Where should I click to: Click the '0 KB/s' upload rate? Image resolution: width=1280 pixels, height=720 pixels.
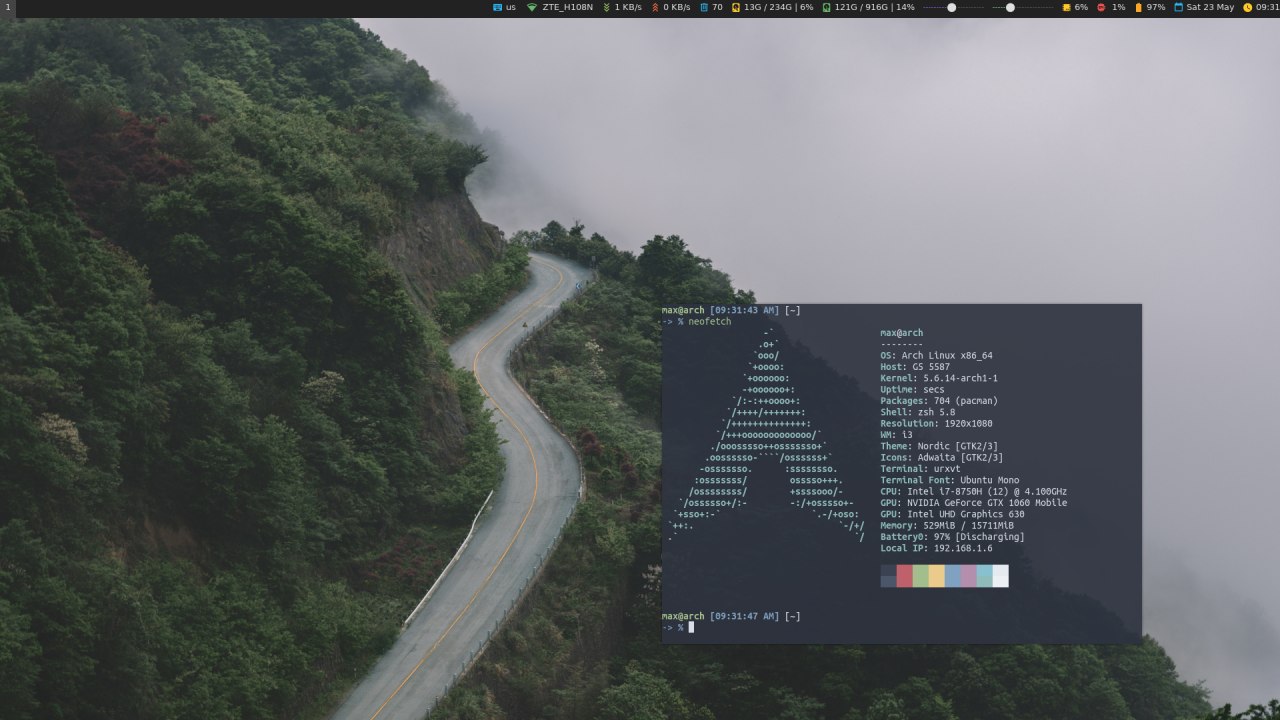677,7
